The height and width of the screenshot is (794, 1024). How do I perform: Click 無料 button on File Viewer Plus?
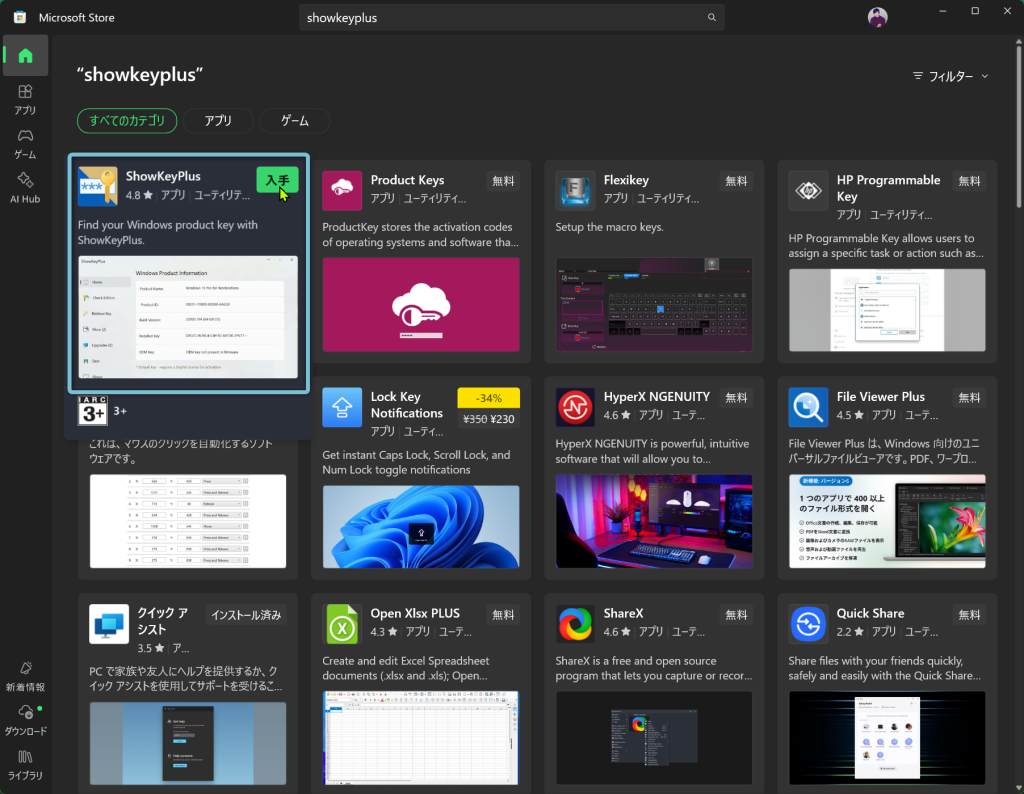(x=969, y=398)
